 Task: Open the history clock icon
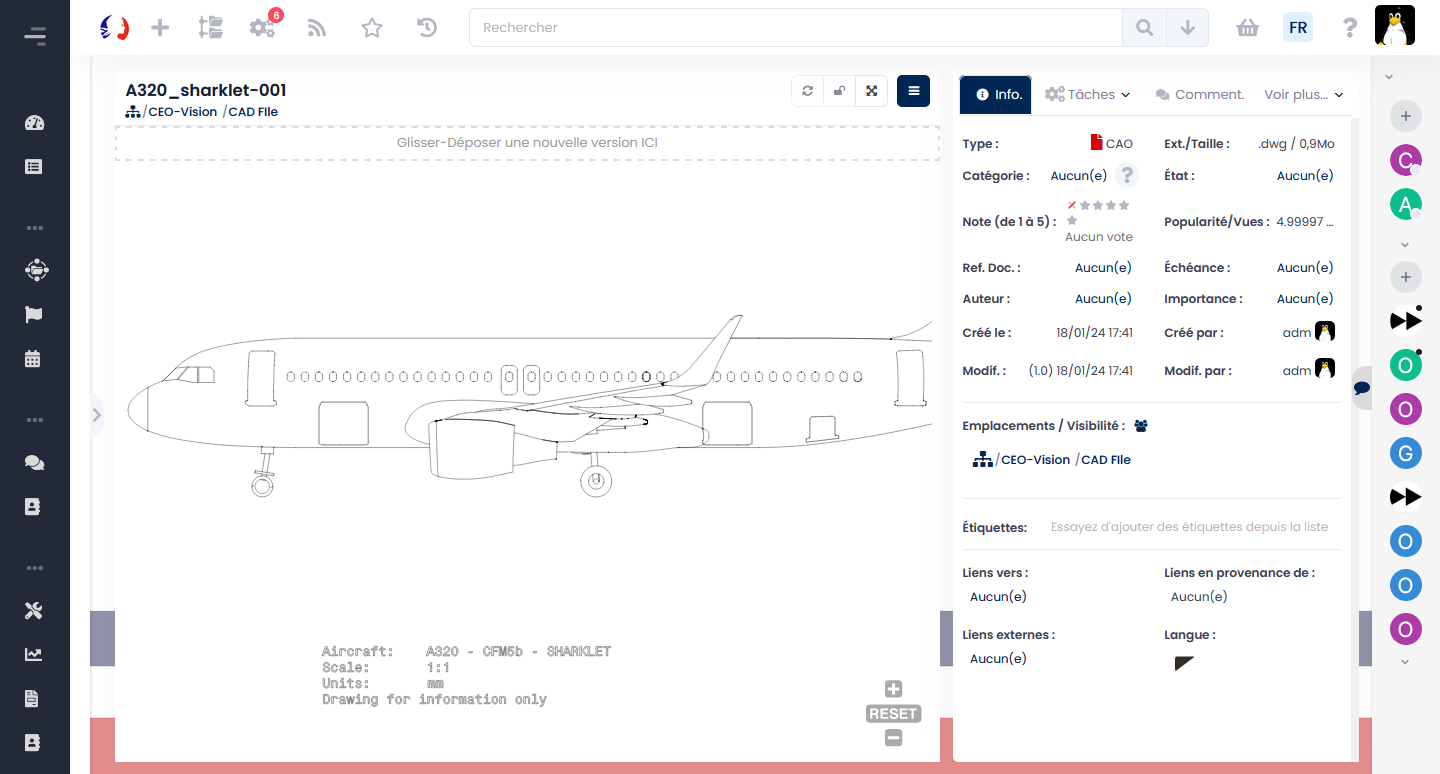click(427, 28)
